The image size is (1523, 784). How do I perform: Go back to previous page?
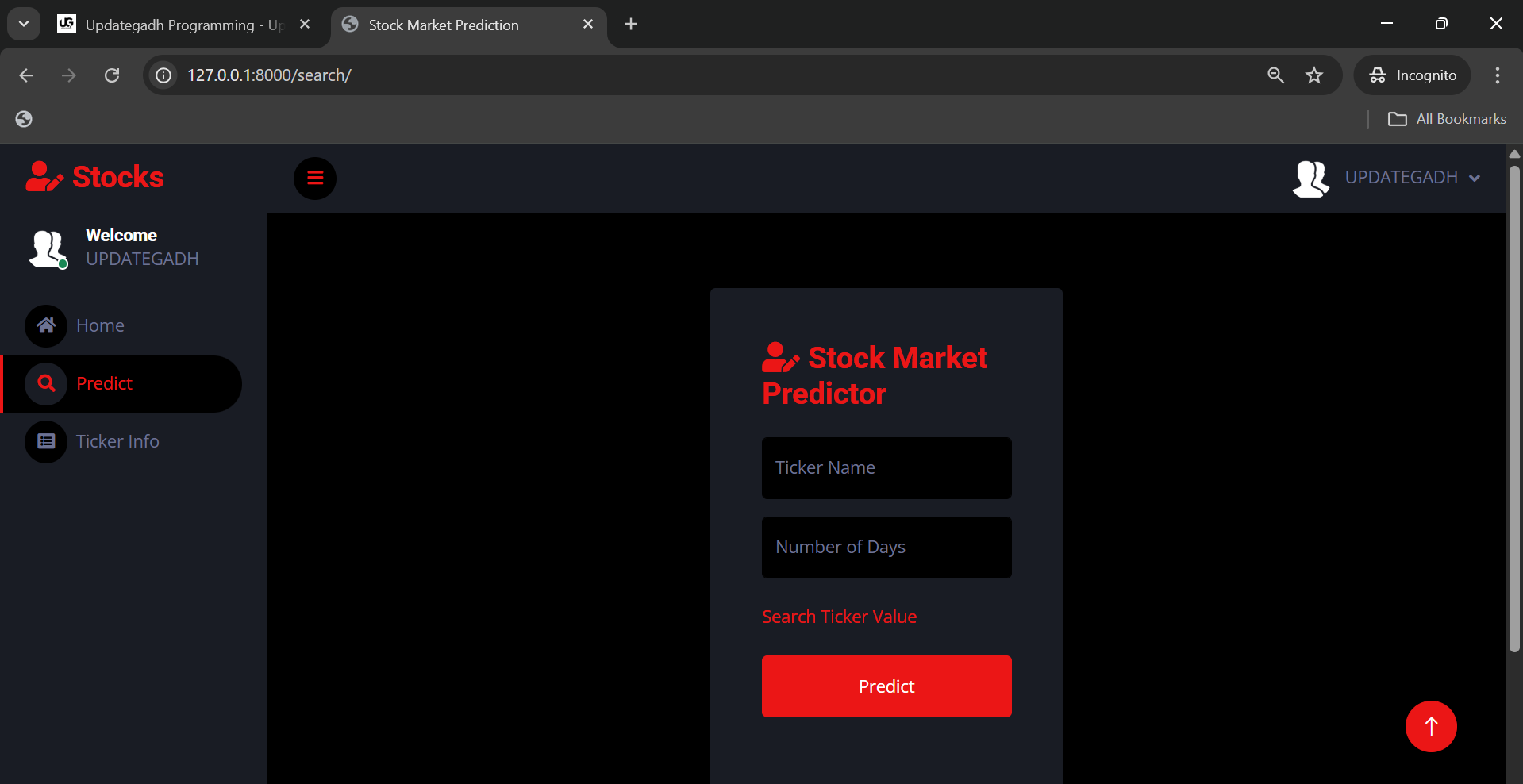pyautogui.click(x=26, y=75)
